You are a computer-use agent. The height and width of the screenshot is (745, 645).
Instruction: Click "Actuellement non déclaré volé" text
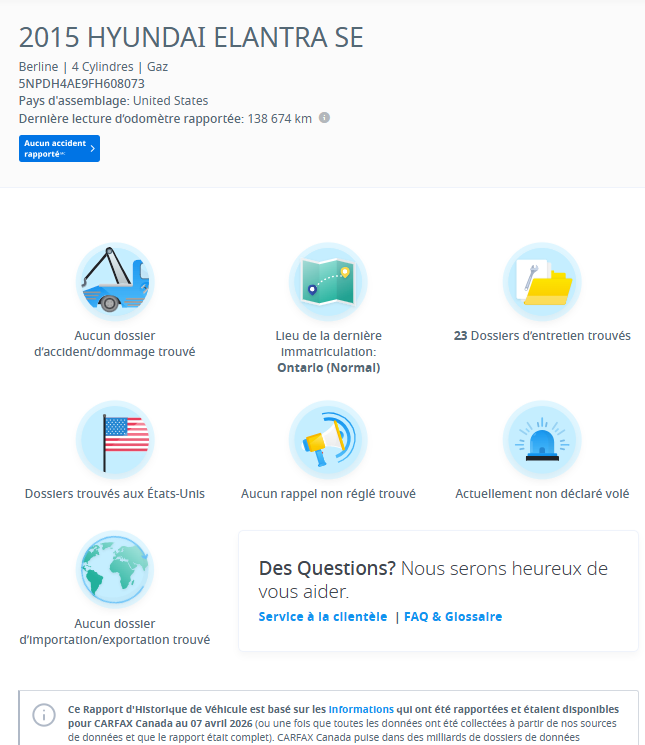[x=542, y=494]
